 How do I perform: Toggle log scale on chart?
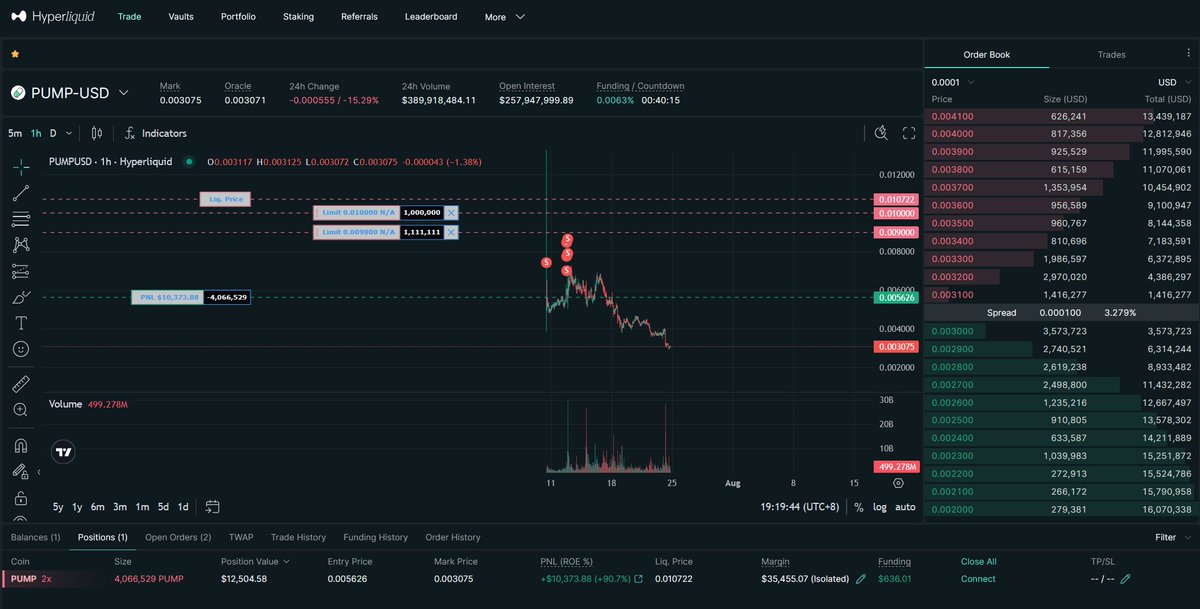[879, 507]
